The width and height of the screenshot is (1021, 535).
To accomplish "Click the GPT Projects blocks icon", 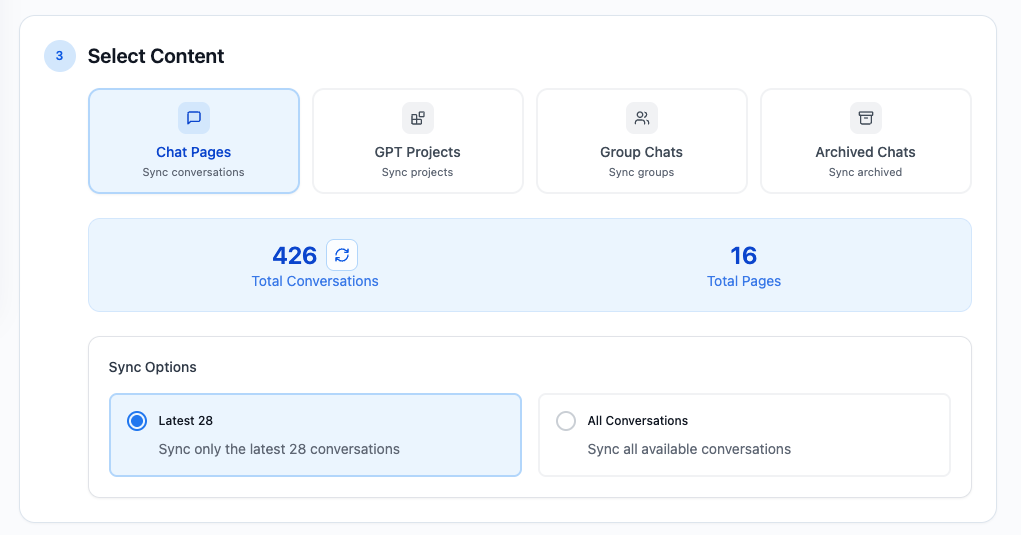I will [417, 118].
